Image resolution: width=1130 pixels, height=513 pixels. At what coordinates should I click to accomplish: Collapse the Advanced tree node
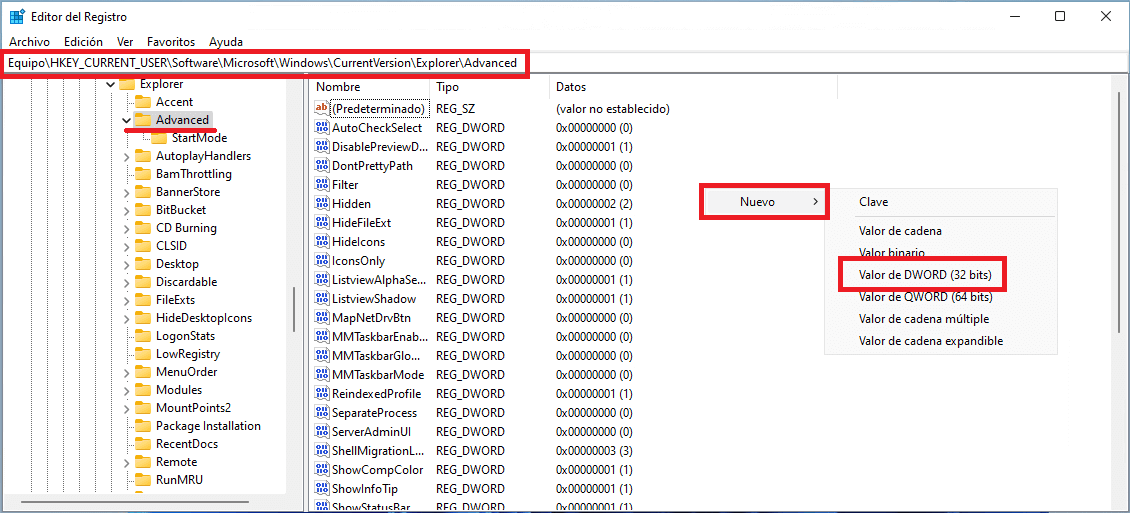tap(126, 120)
